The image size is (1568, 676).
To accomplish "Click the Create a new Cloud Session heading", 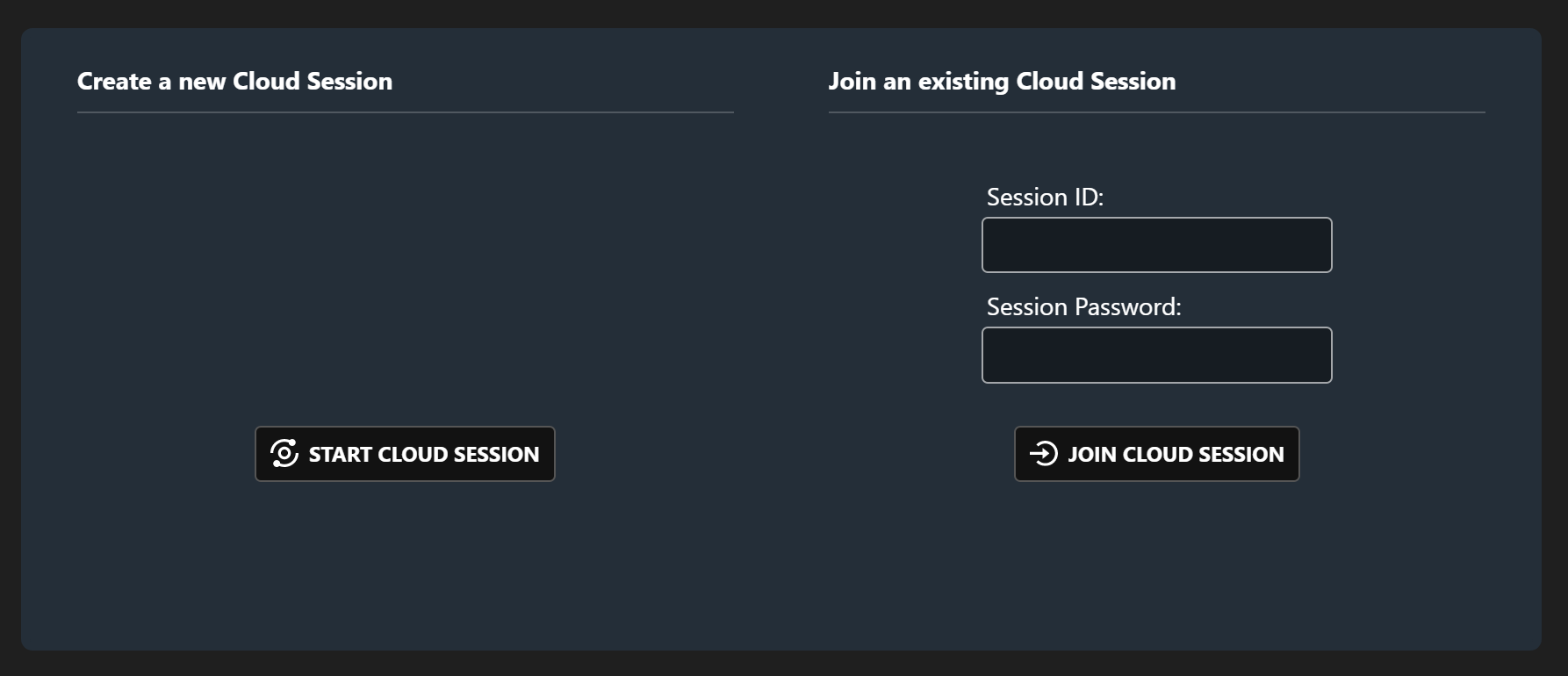I will point(234,81).
